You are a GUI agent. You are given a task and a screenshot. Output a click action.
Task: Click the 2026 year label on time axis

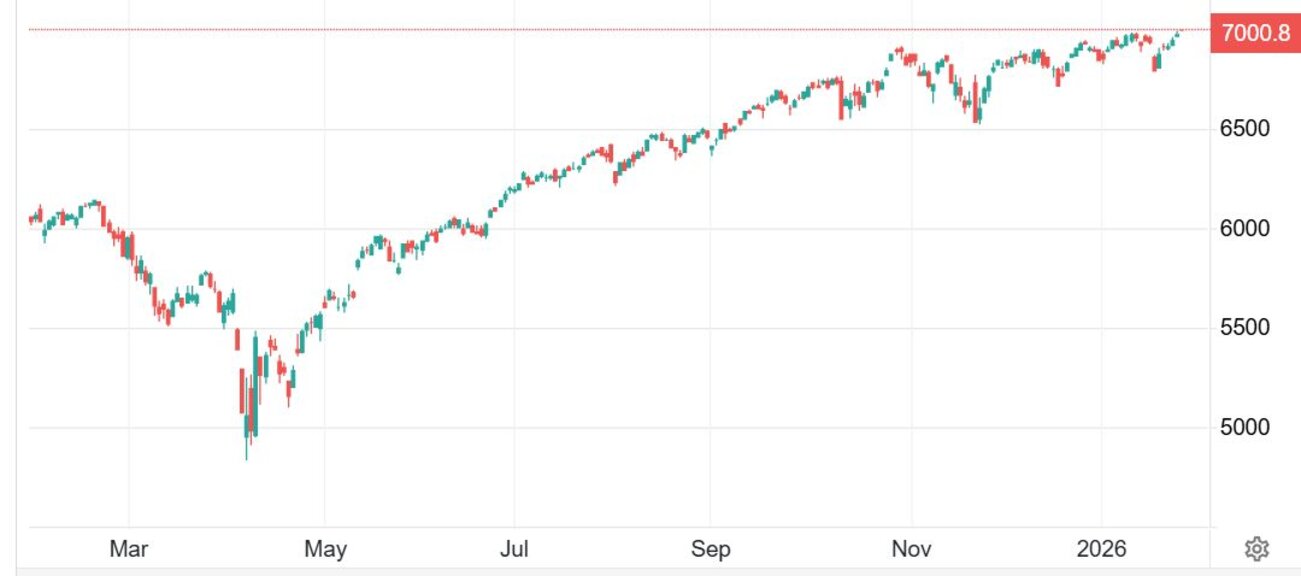click(1101, 549)
